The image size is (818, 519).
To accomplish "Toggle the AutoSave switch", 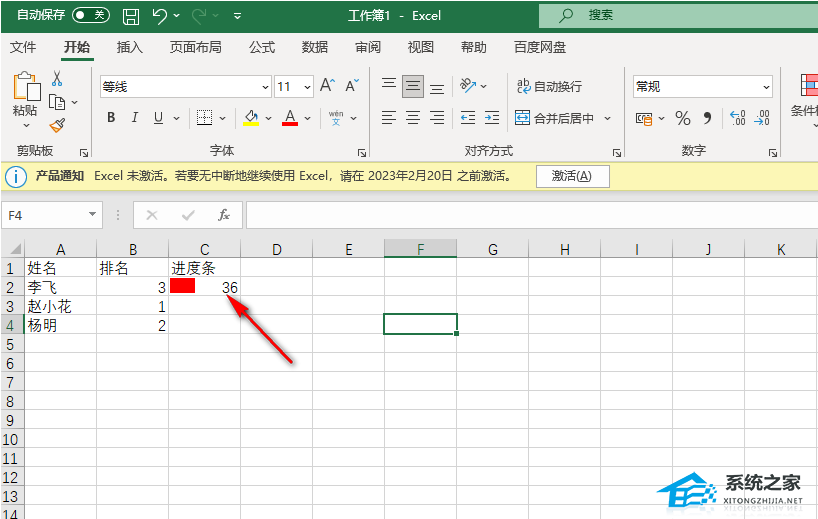I will [91, 15].
